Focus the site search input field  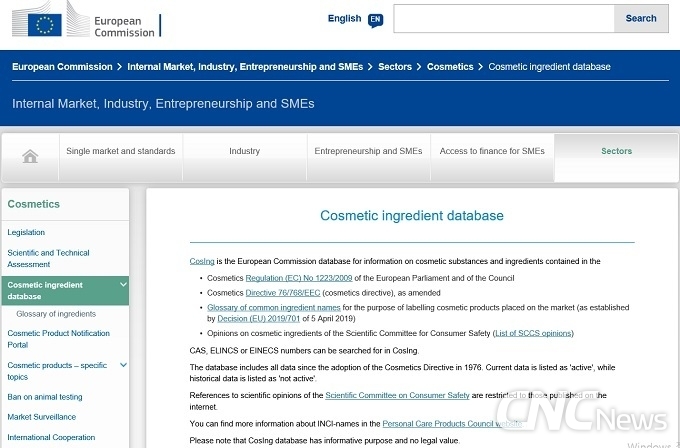tap(503, 19)
